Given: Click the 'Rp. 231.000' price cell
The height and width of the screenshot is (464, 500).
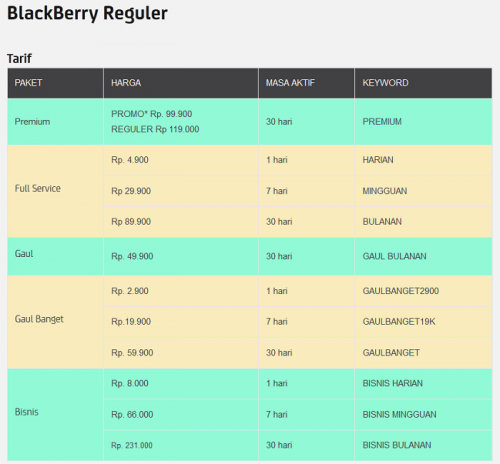Looking at the screenshot, I should (x=181, y=446).
